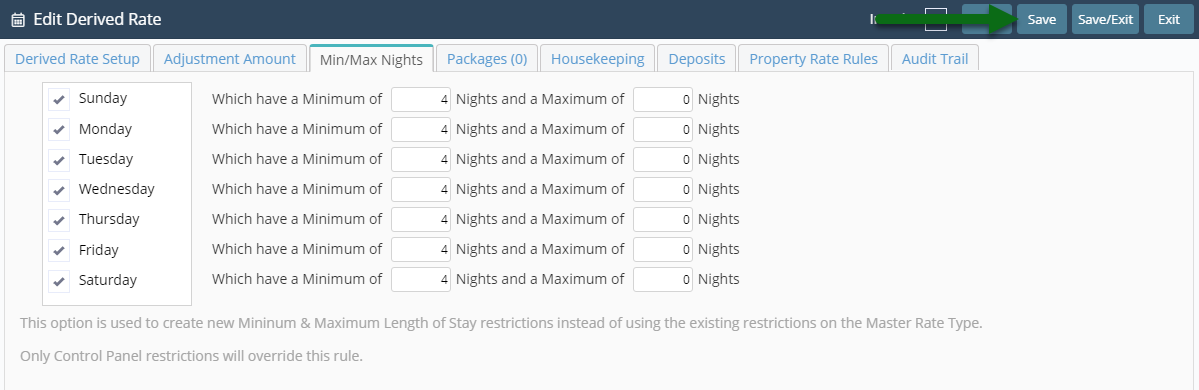Image resolution: width=1199 pixels, height=390 pixels.
Task: Click the calendar icon beside Edit Derived Rate
Action: pyautogui.click(x=18, y=20)
